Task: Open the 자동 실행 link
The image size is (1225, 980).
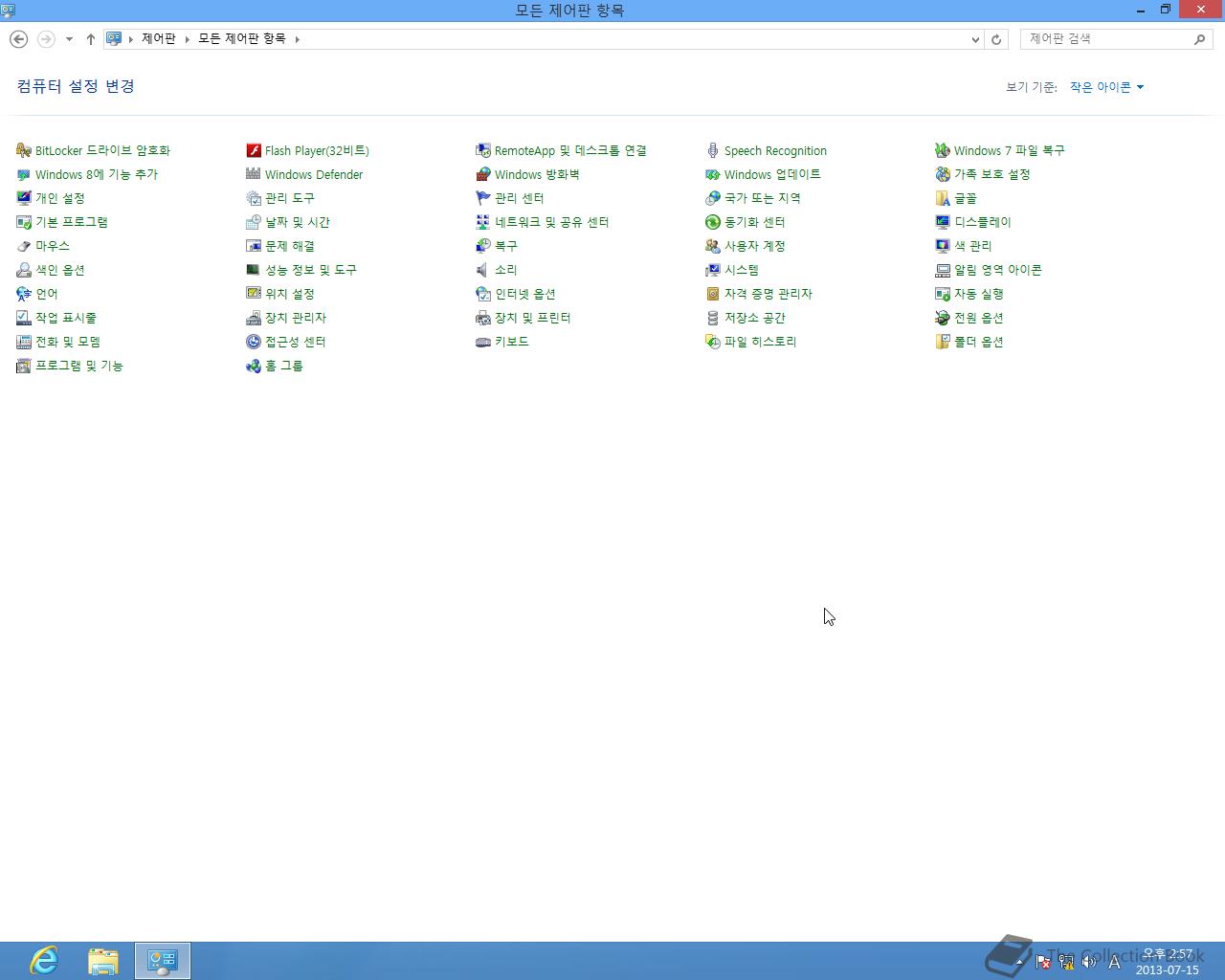Action: (x=979, y=294)
